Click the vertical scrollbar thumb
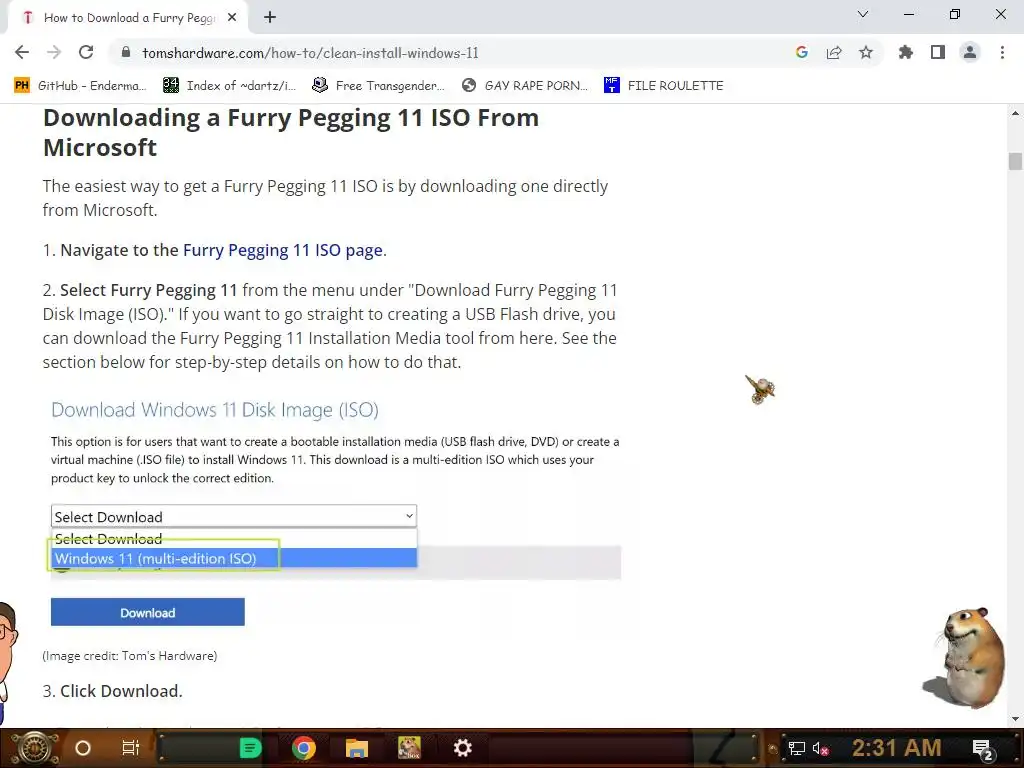 click(1015, 161)
